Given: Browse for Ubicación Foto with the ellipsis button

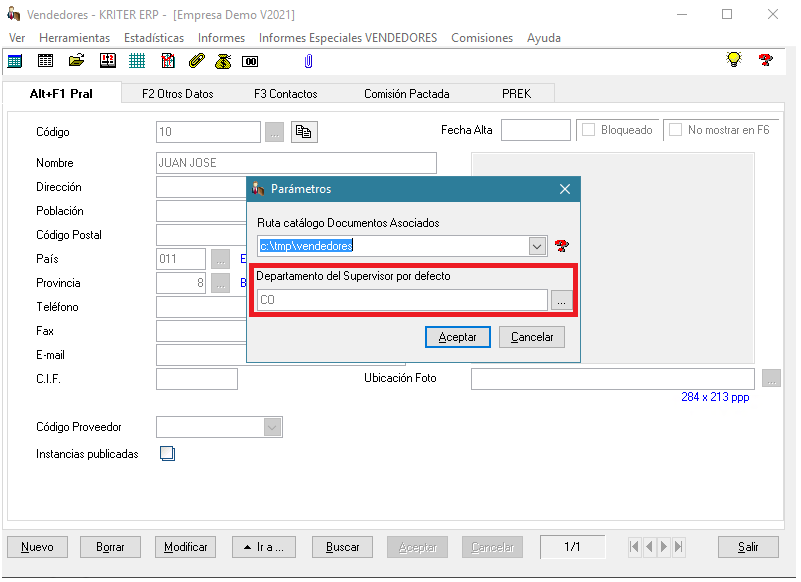Looking at the screenshot, I should (771, 378).
